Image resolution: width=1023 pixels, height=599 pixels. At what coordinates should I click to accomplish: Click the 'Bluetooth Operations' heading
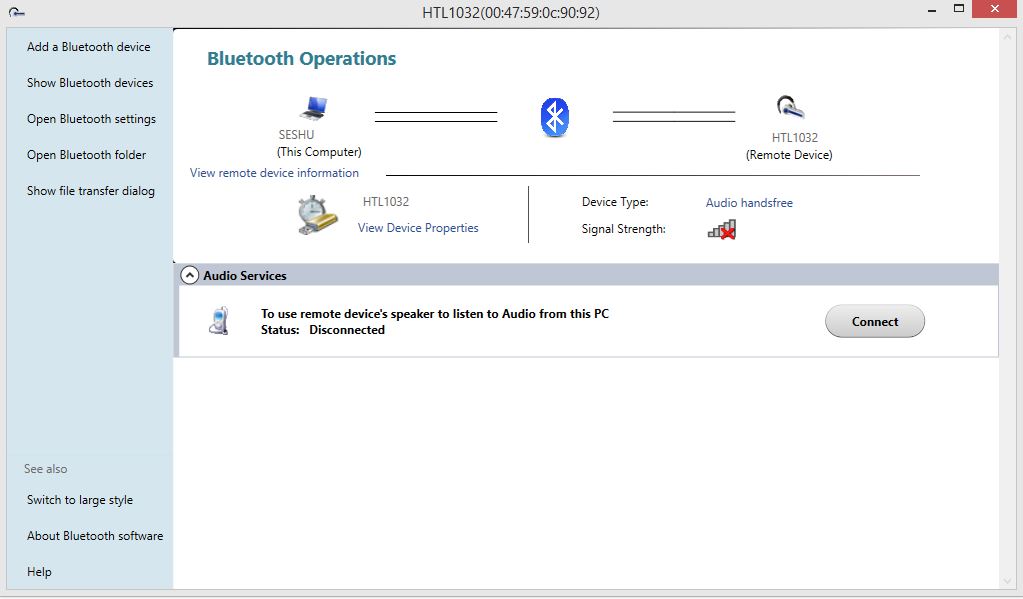(301, 59)
